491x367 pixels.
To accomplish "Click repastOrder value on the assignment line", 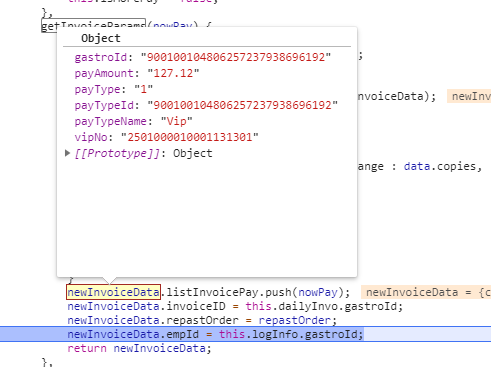I will pyautogui.click(x=294, y=320).
